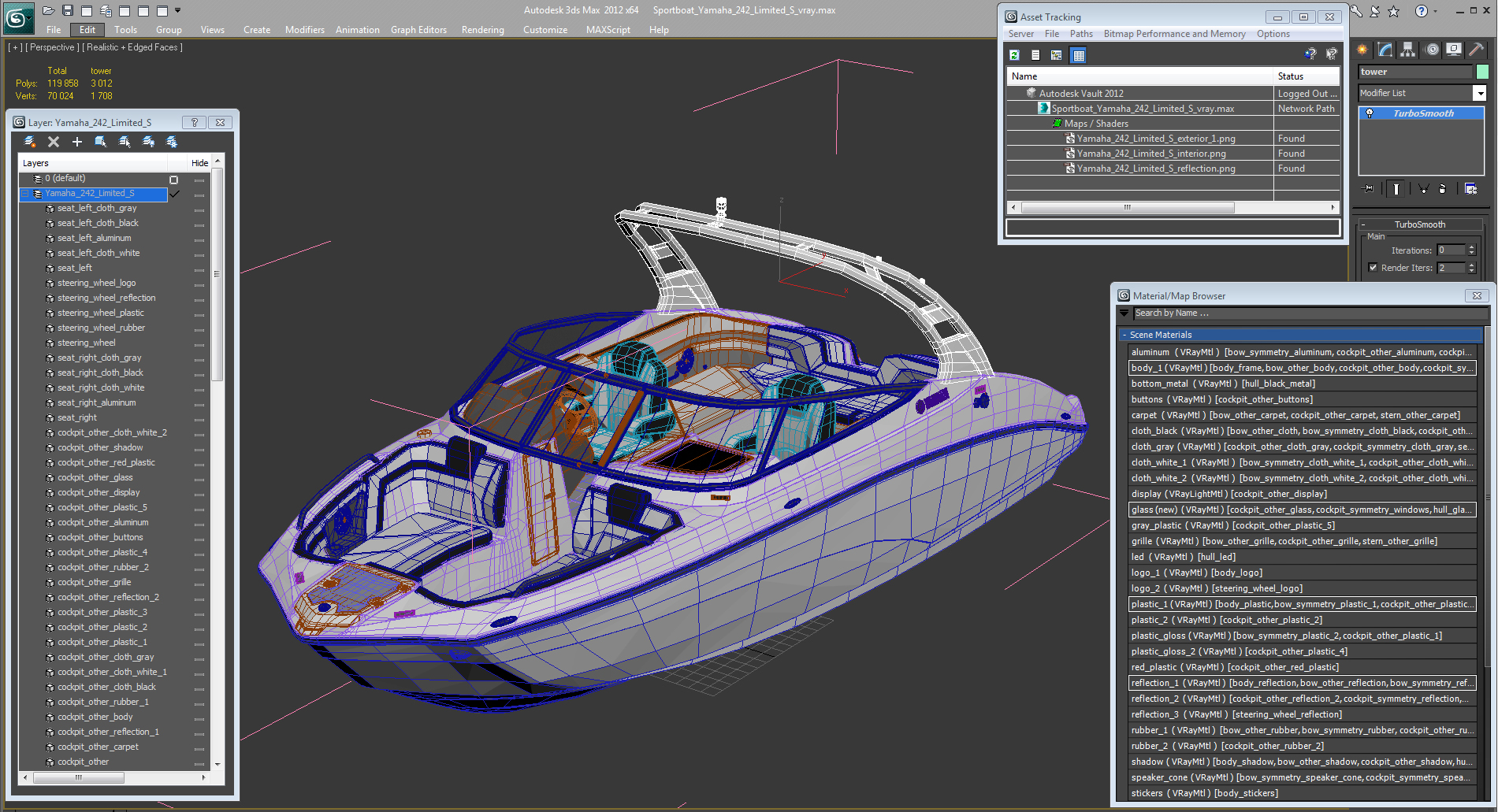
Task: Click Select Highlighted Objects icon in Layer dialog
Action: [x=101, y=142]
